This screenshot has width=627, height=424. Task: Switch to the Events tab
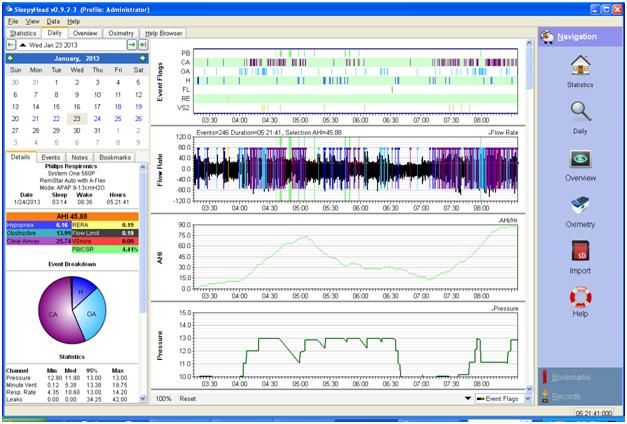coord(50,157)
